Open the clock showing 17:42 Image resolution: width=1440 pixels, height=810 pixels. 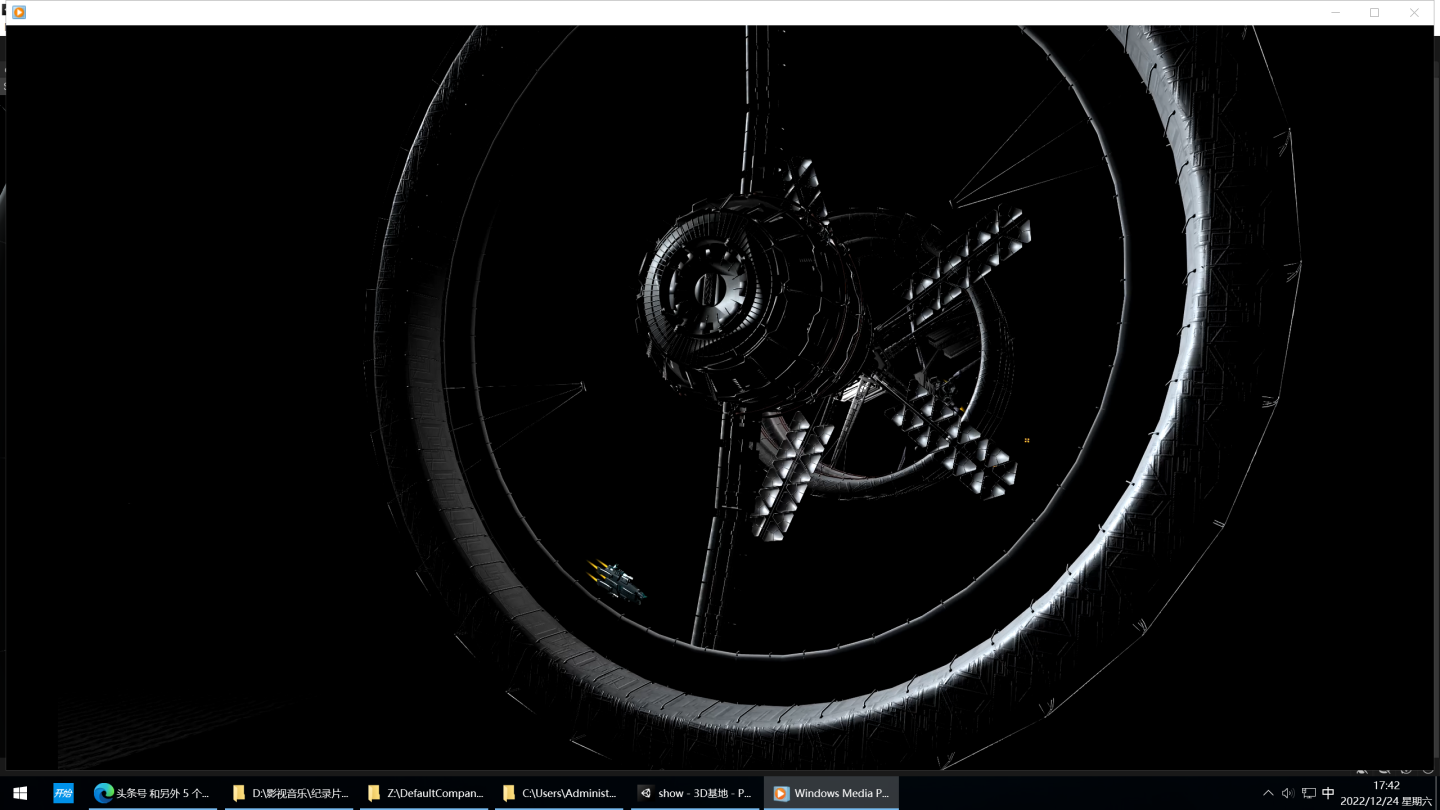(x=1386, y=793)
